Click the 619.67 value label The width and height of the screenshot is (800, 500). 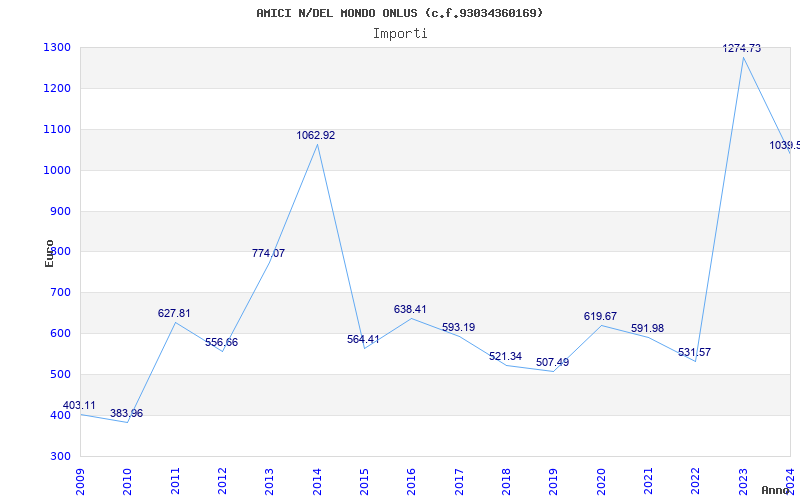600,316
